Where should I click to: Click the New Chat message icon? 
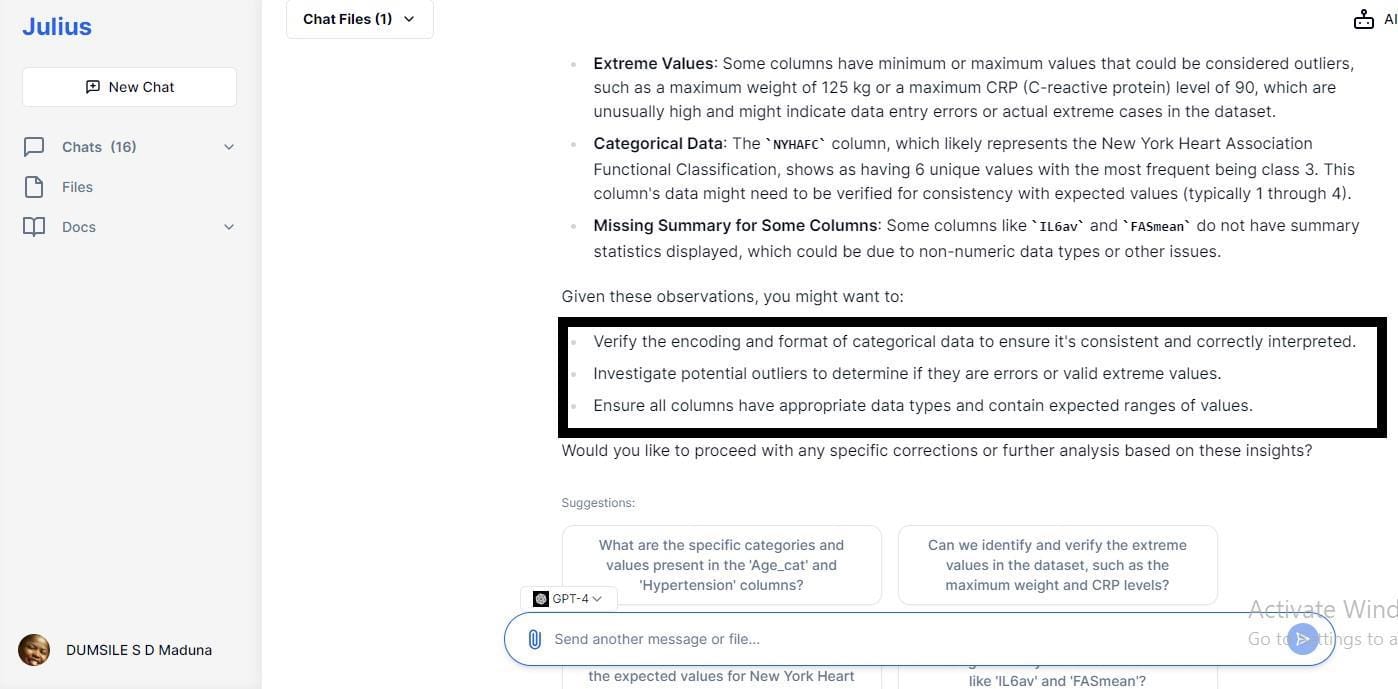(93, 87)
